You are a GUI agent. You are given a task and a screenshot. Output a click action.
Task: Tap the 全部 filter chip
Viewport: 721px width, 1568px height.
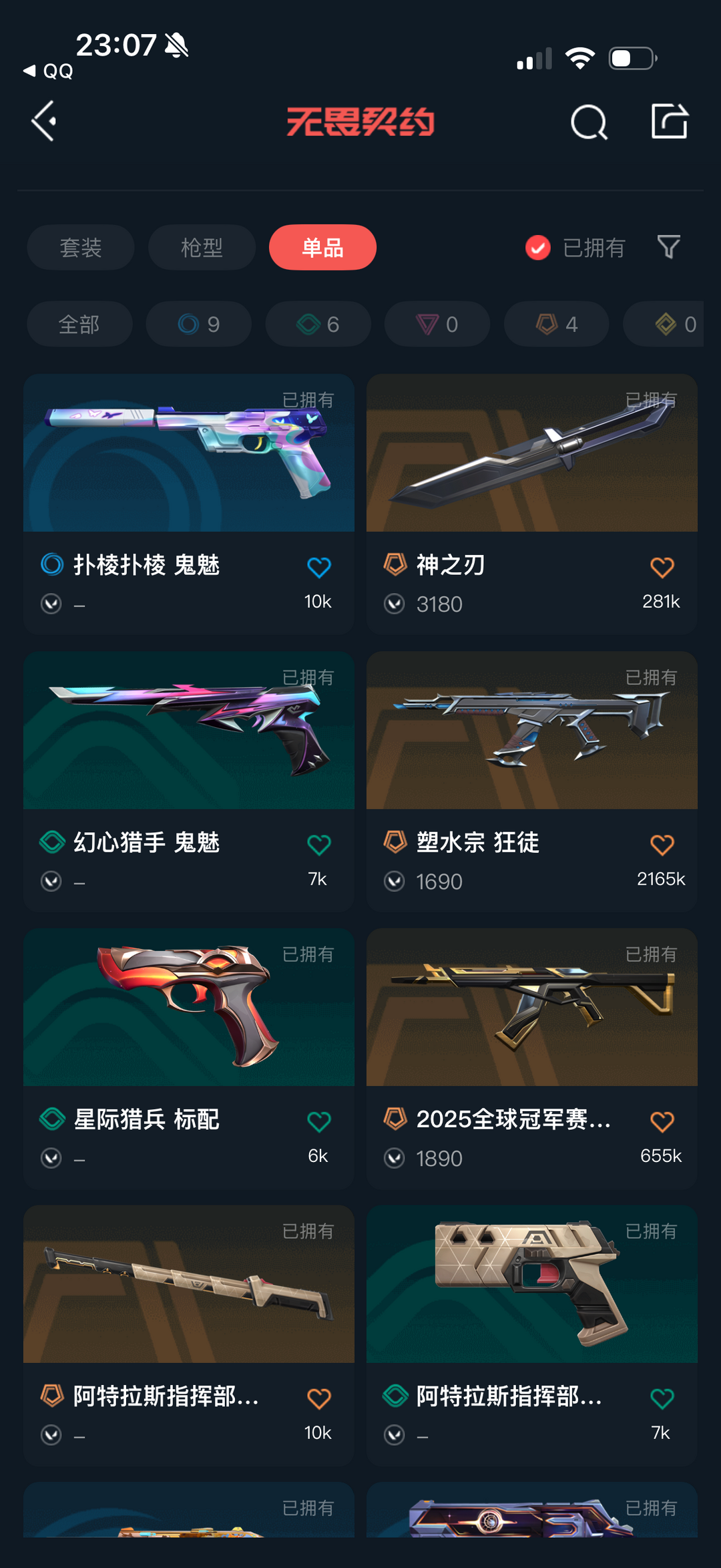(79, 324)
